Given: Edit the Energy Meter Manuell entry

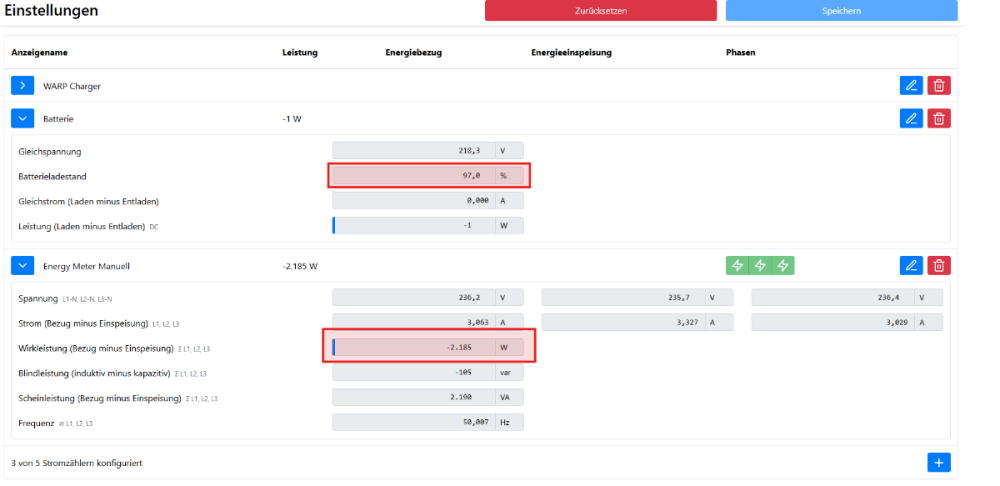Looking at the screenshot, I should (911, 265).
